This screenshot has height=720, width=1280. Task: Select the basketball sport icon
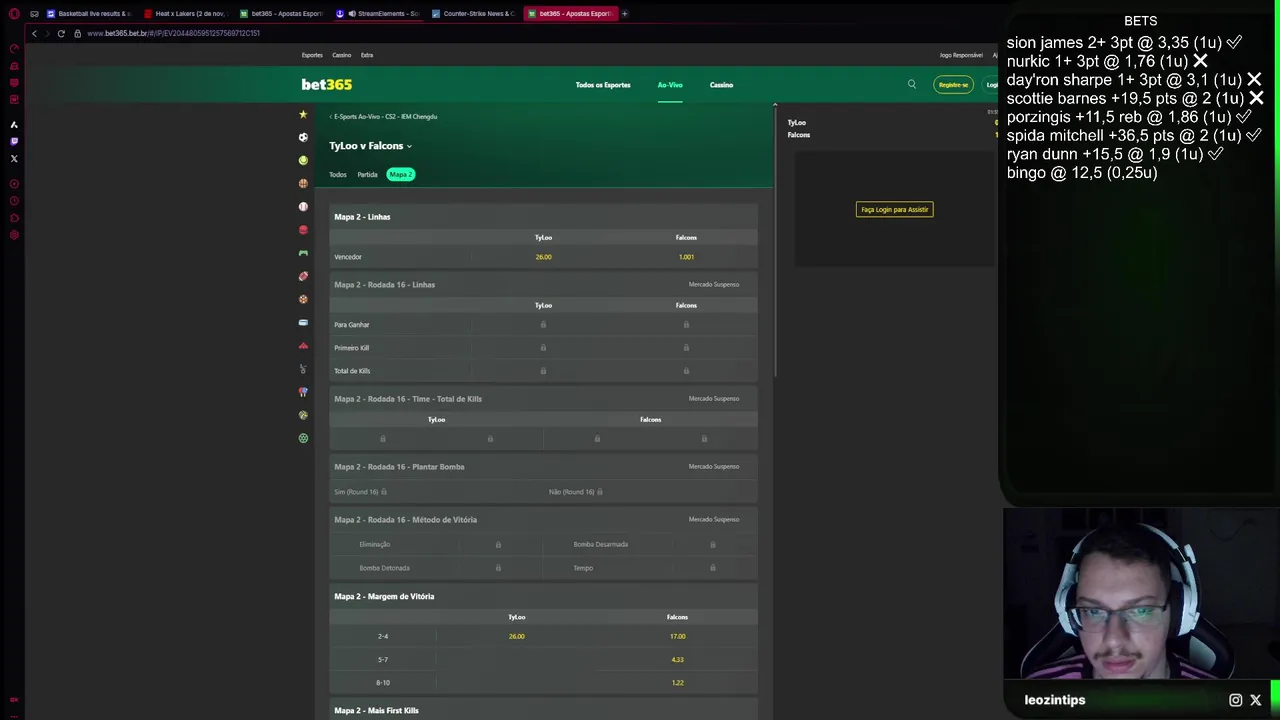[x=303, y=183]
